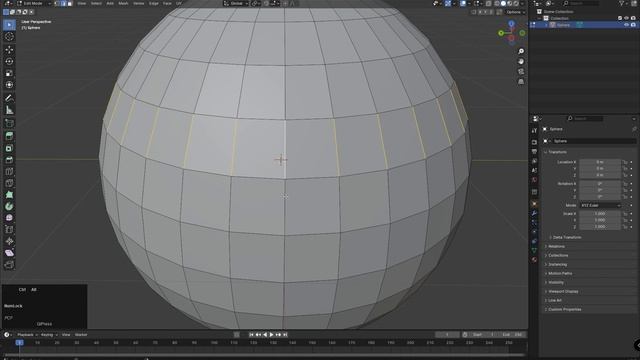Open the Mesh menu
The image size is (640, 360).
(x=123, y=3)
